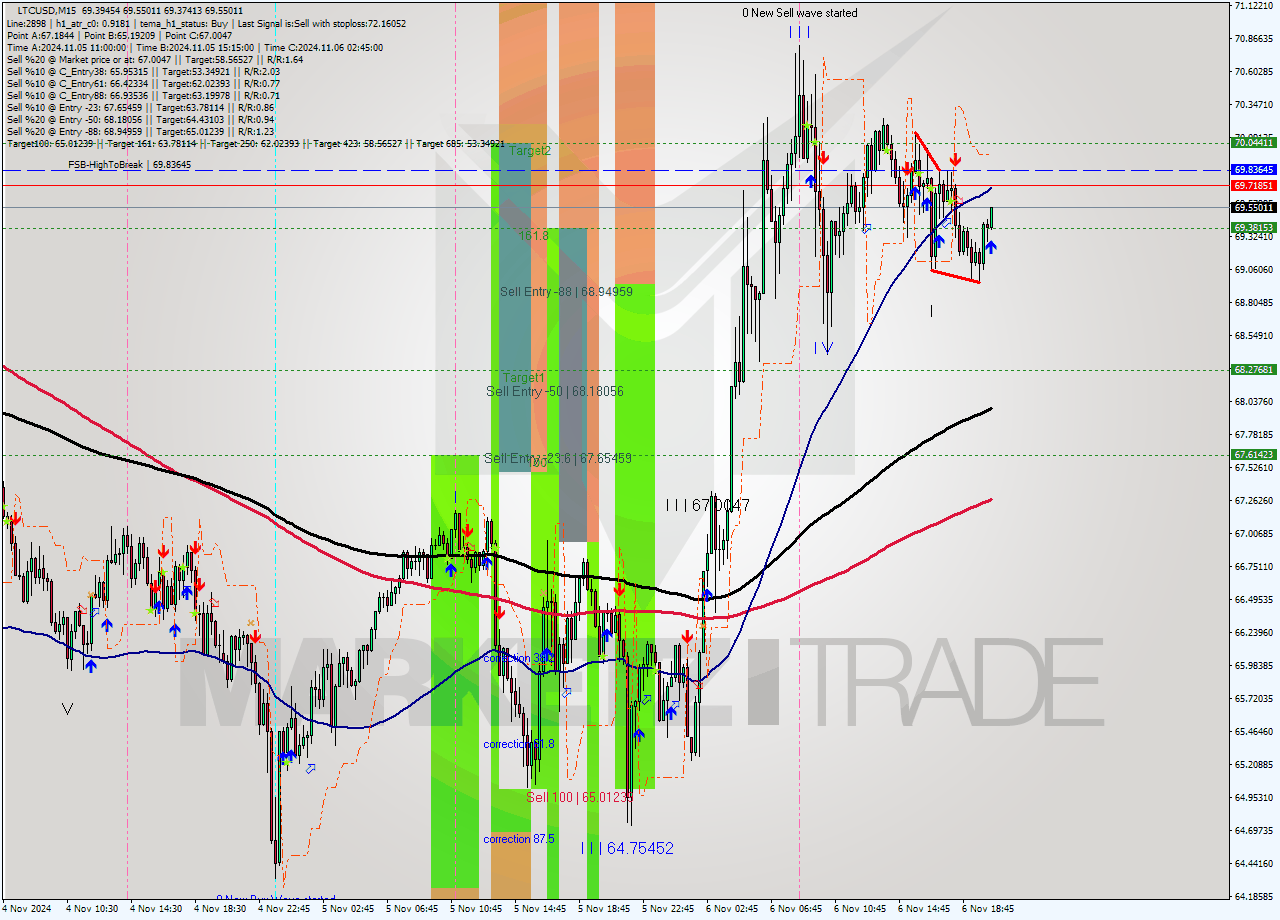The image size is (1280, 920).
Task: Click the '6 Nov 18:45' time axis label
Action: pos(987,909)
